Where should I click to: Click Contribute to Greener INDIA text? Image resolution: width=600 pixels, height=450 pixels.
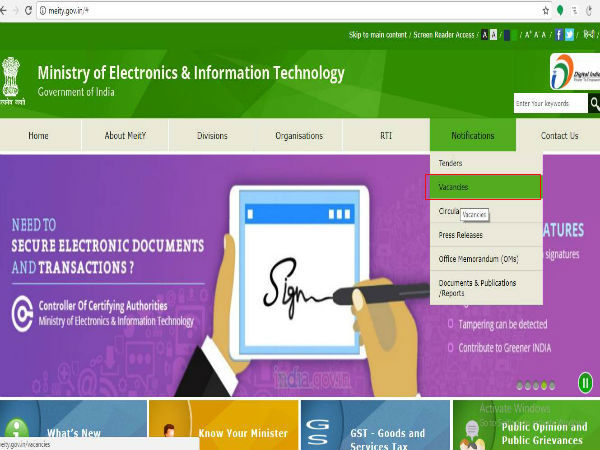505,347
